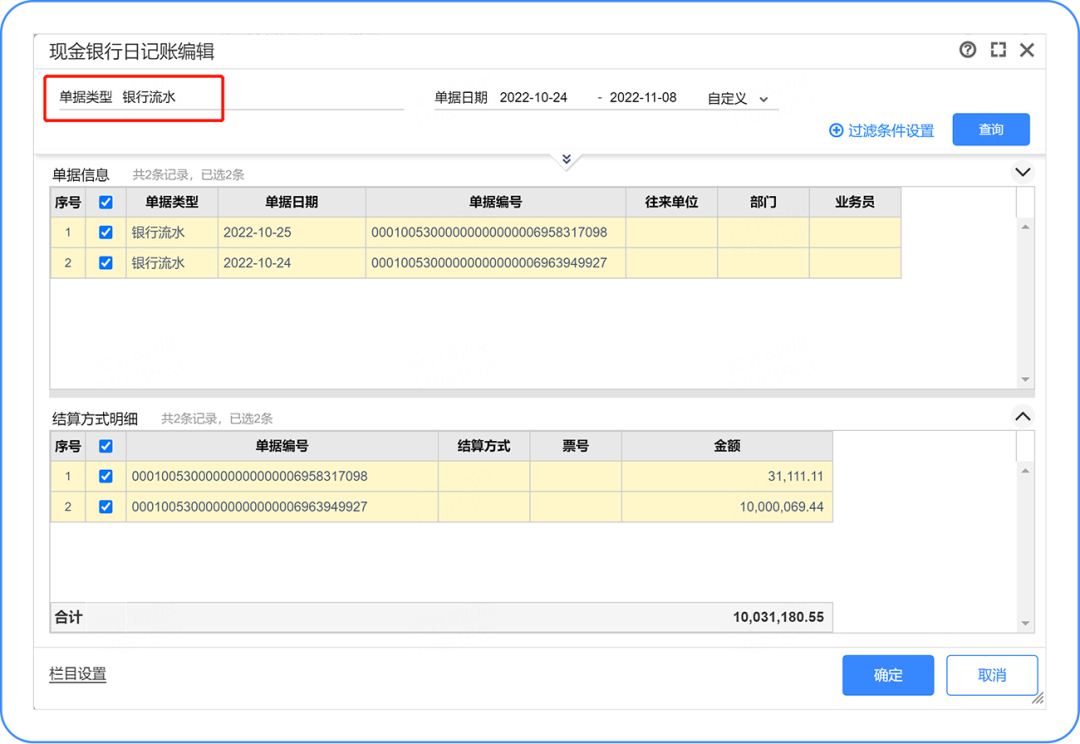The image size is (1080, 744).
Task: Toggle select-all checkbox in 单据信息 header
Action: (106, 202)
